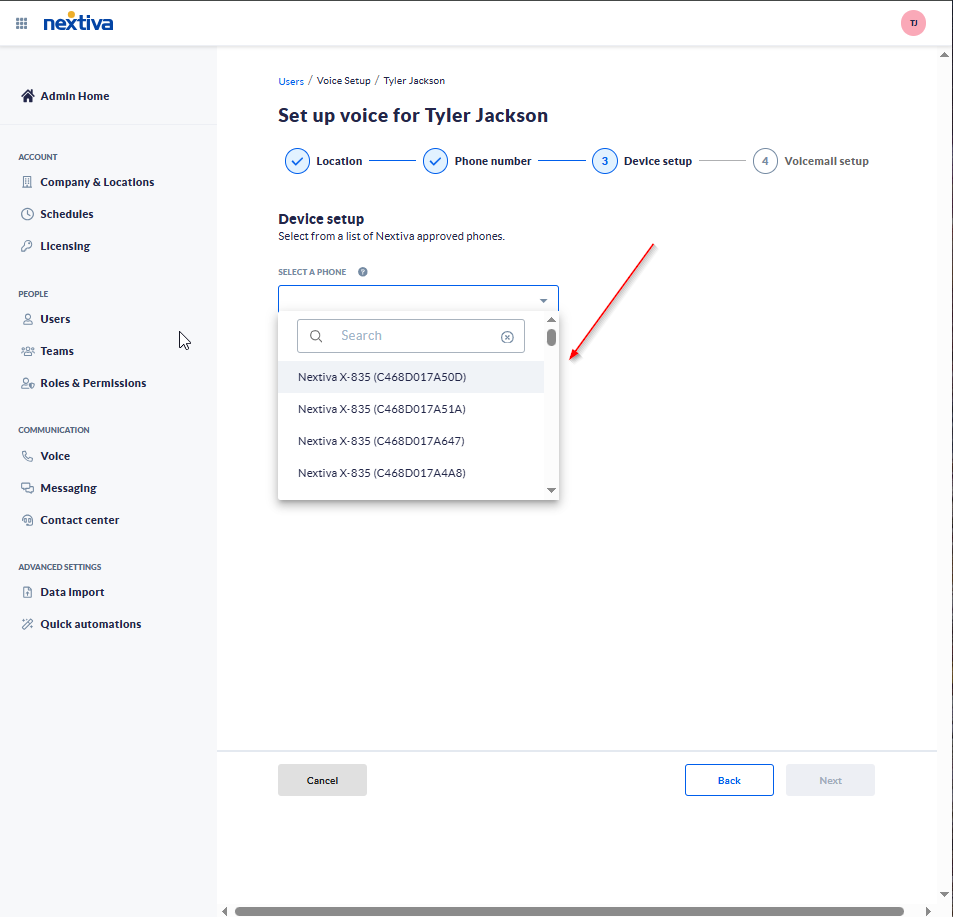The height and width of the screenshot is (917, 953).
Task: Click the Quick automations wand icon
Action: coord(27,624)
